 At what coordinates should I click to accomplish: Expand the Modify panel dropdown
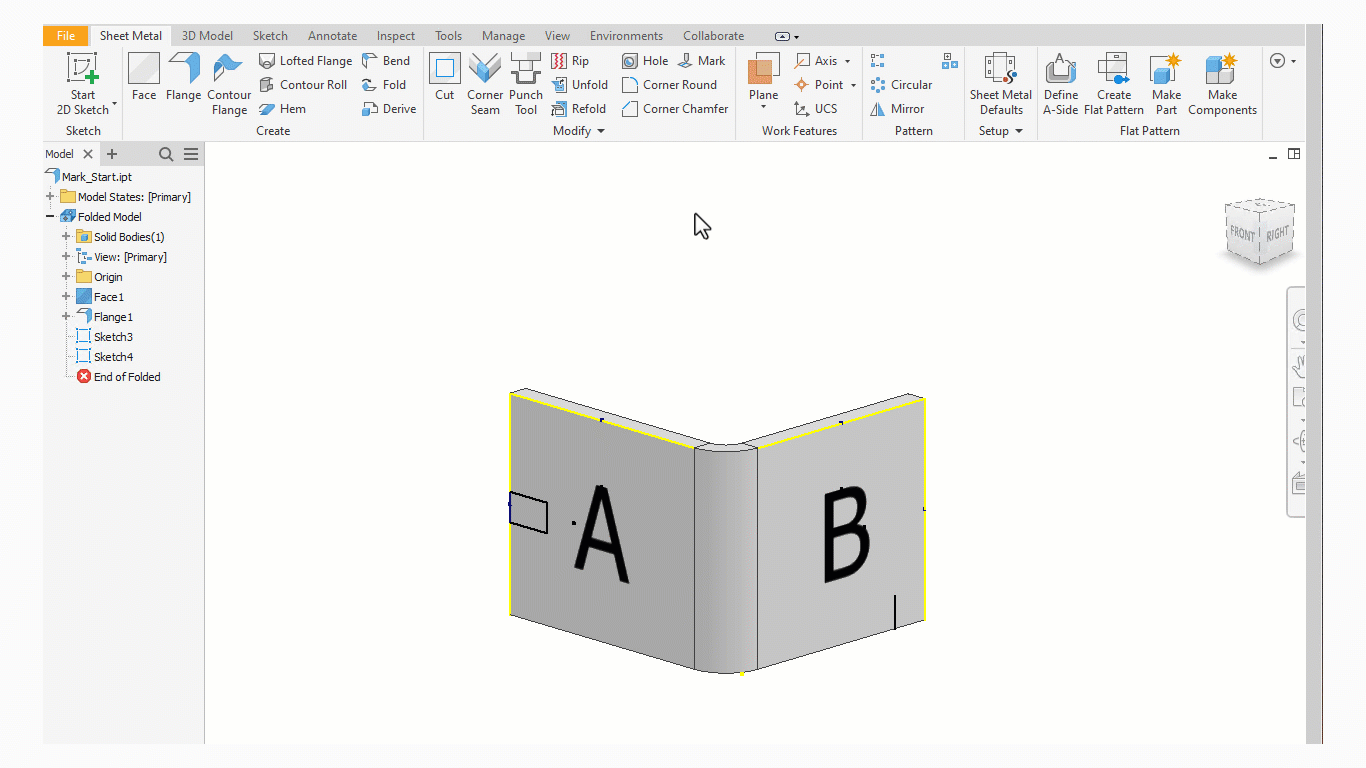[x=601, y=131]
